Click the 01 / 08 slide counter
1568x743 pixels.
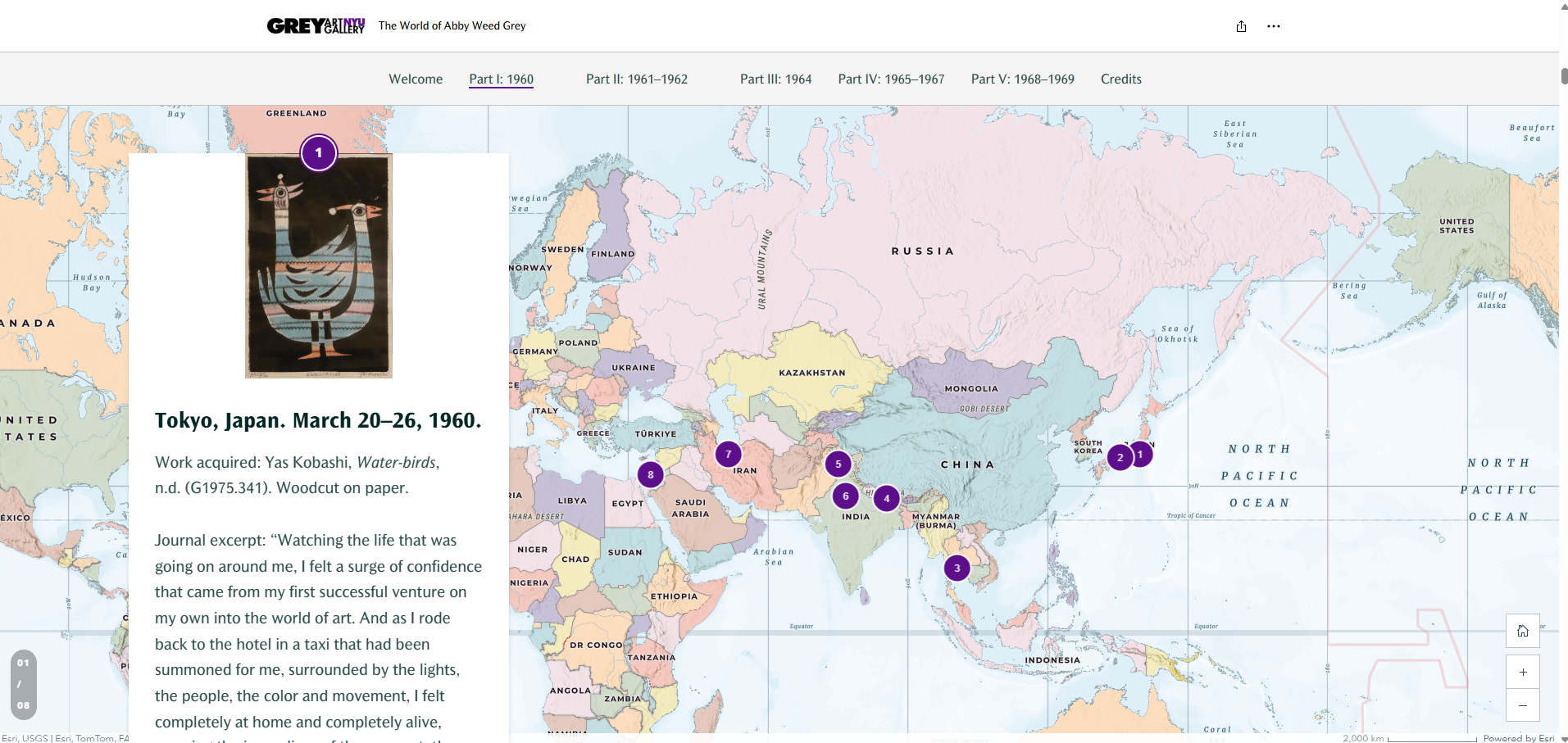pos(23,684)
